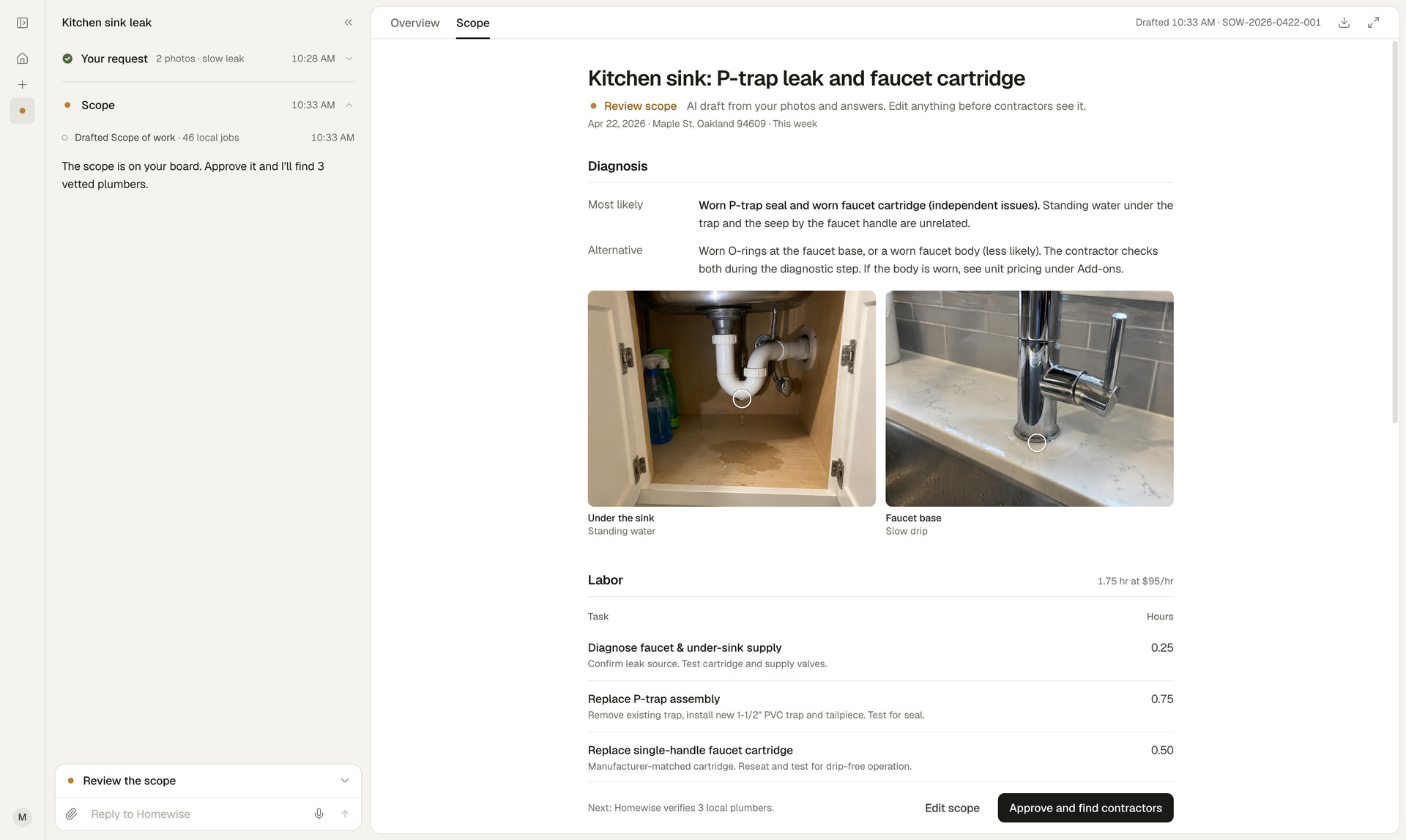Click the paperclip attach icon
The image size is (1406, 840).
point(72,814)
